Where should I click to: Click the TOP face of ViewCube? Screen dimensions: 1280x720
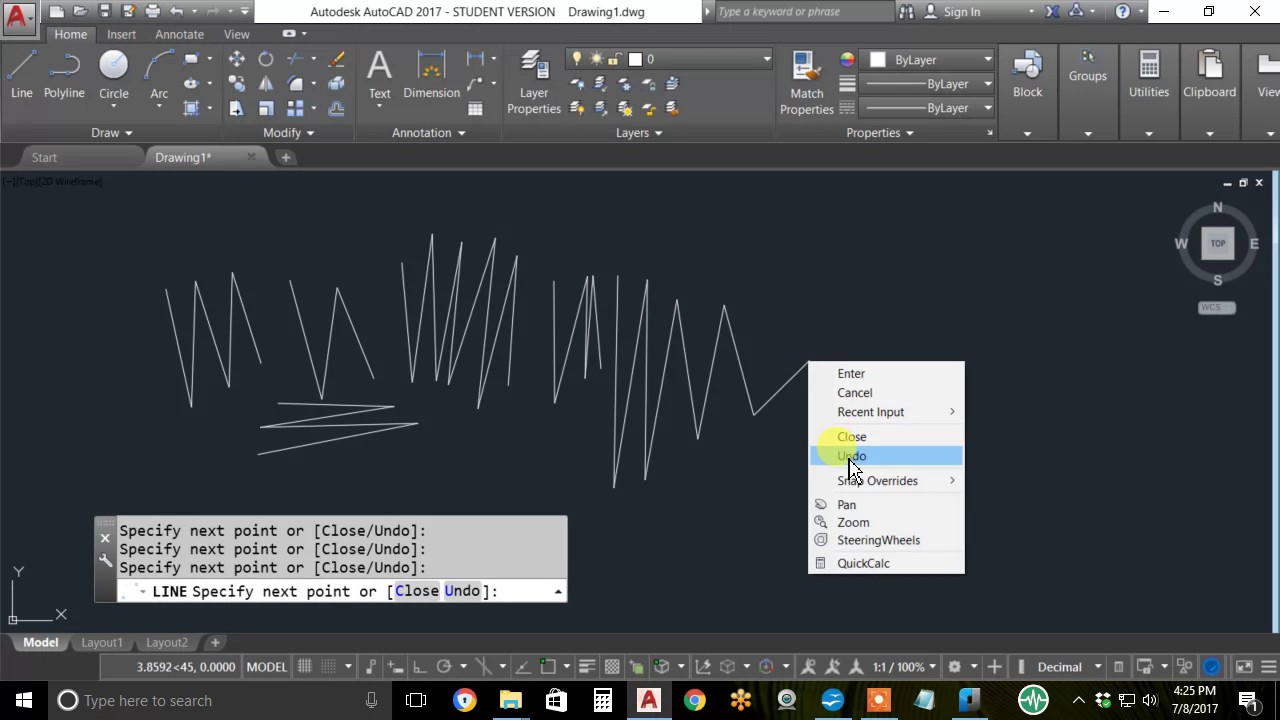click(1217, 243)
